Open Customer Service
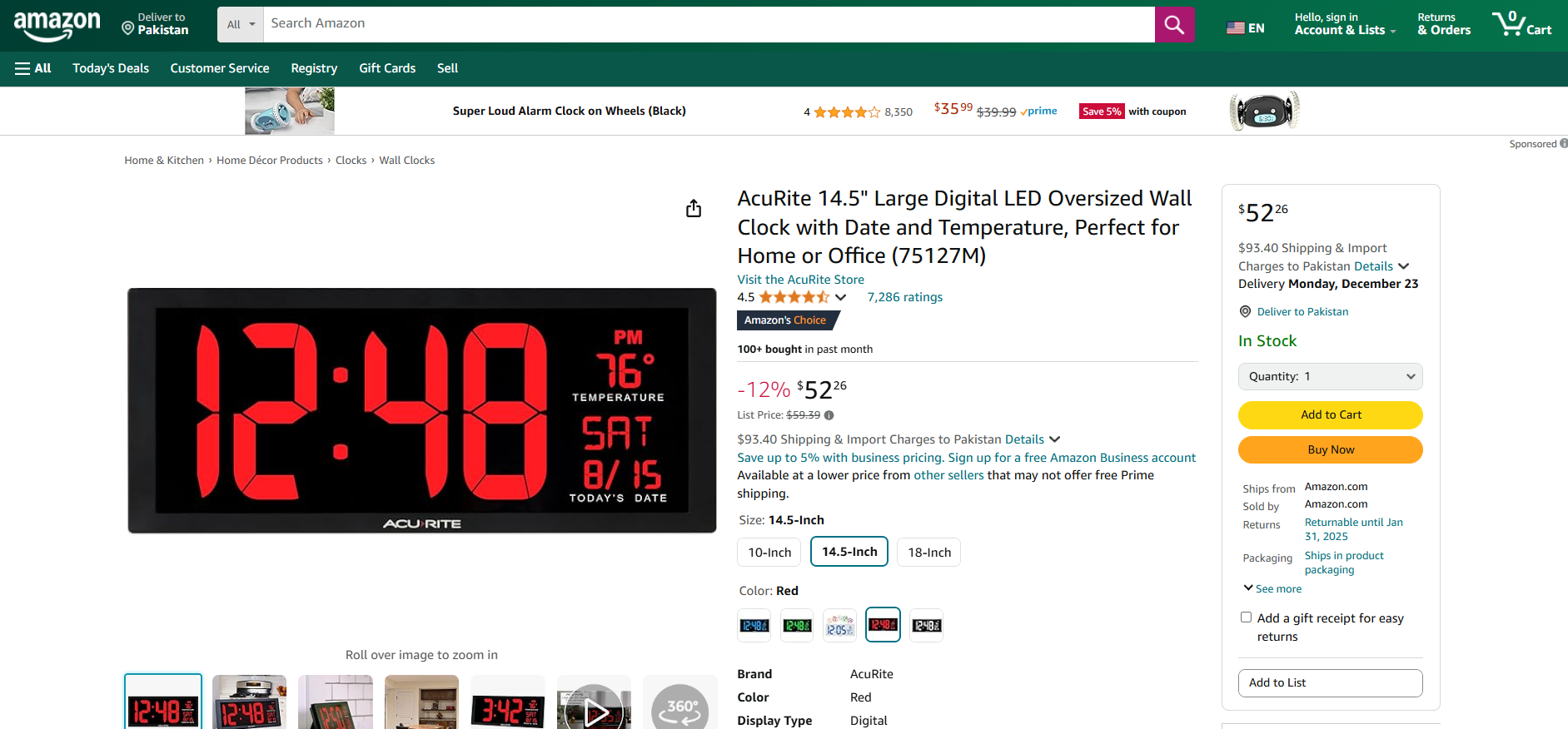This screenshot has width=1568, height=729. [x=220, y=68]
